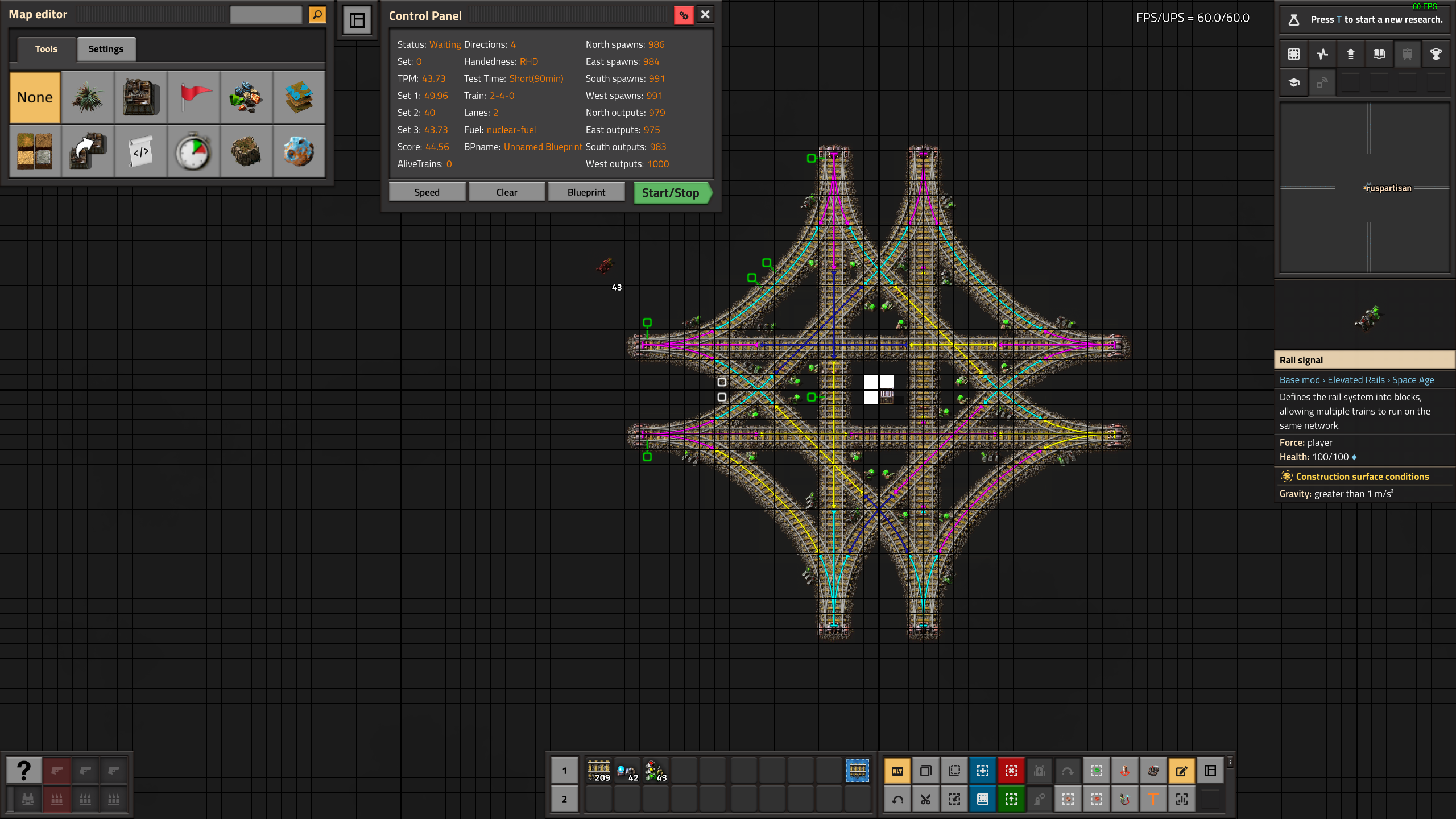
Task: Choose the Entities editor tool
Action: point(140,97)
